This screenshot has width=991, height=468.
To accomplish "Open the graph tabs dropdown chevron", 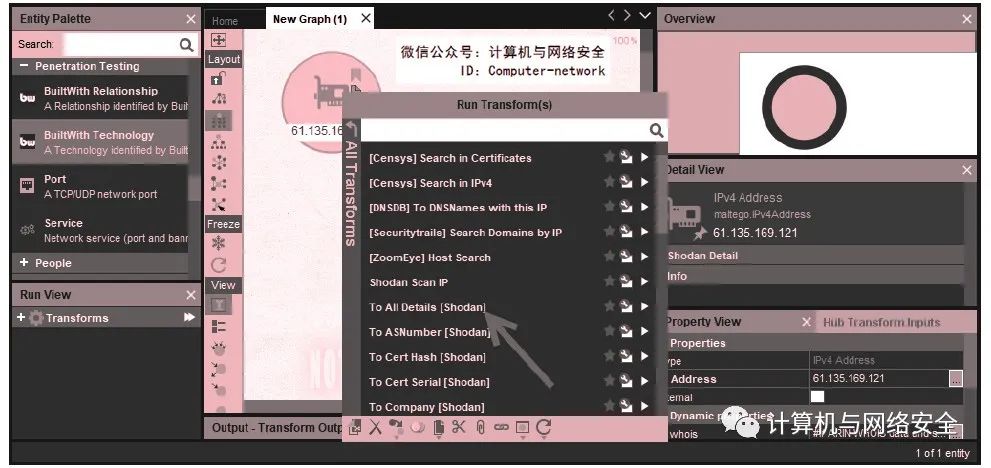I will [x=645, y=16].
